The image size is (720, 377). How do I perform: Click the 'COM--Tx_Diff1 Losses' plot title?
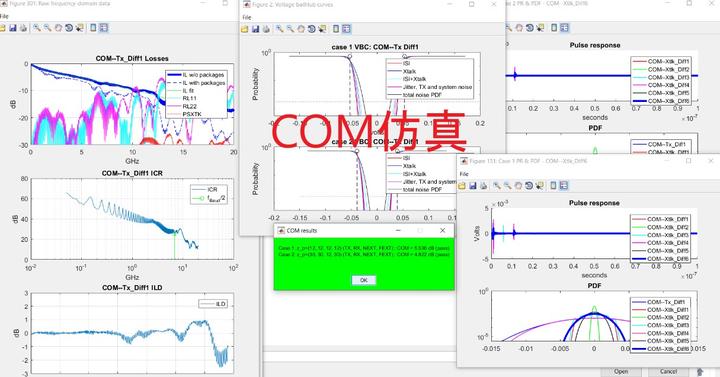coord(132,58)
